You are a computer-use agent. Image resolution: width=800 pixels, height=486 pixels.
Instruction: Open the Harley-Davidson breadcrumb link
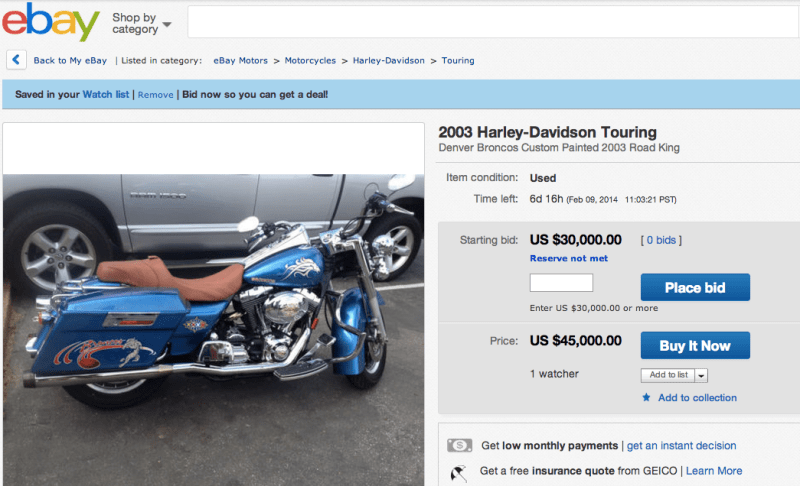point(388,60)
